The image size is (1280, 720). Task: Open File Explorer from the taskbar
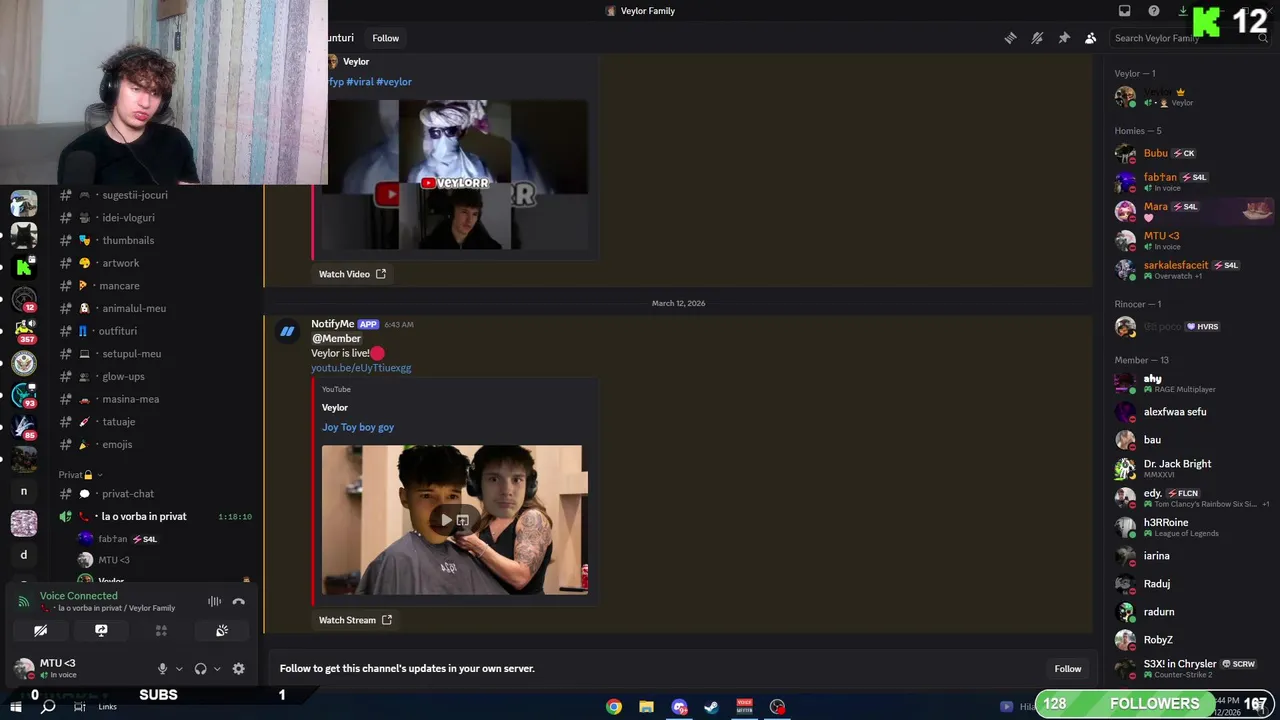point(647,707)
